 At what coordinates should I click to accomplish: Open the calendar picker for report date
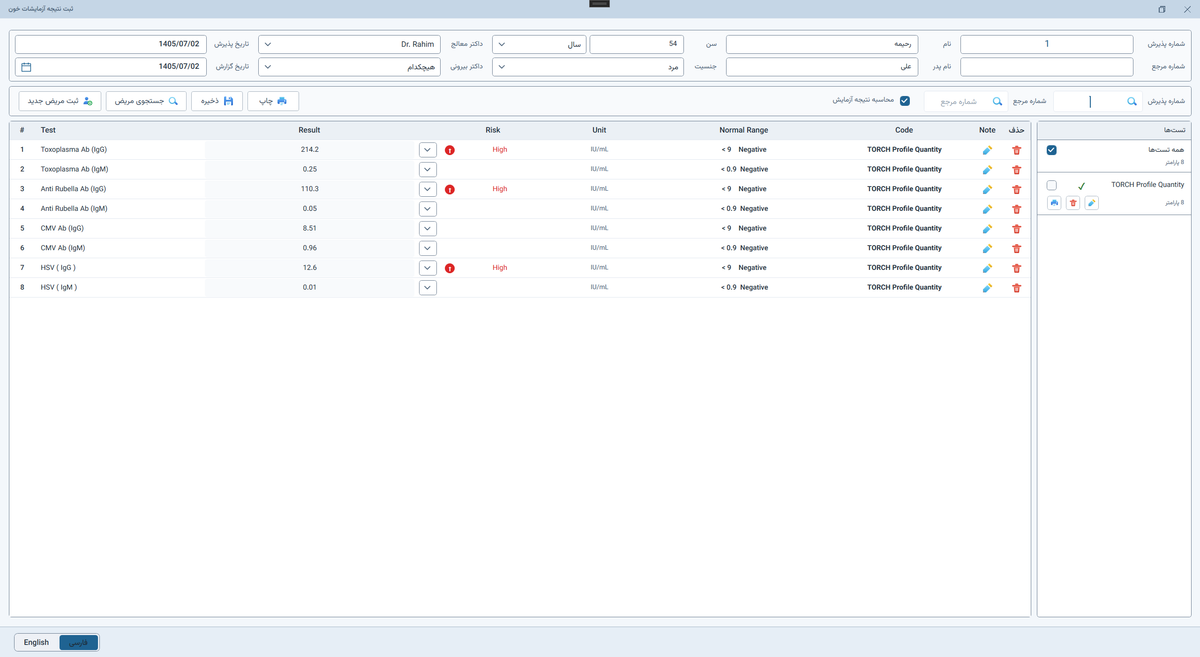point(26,67)
